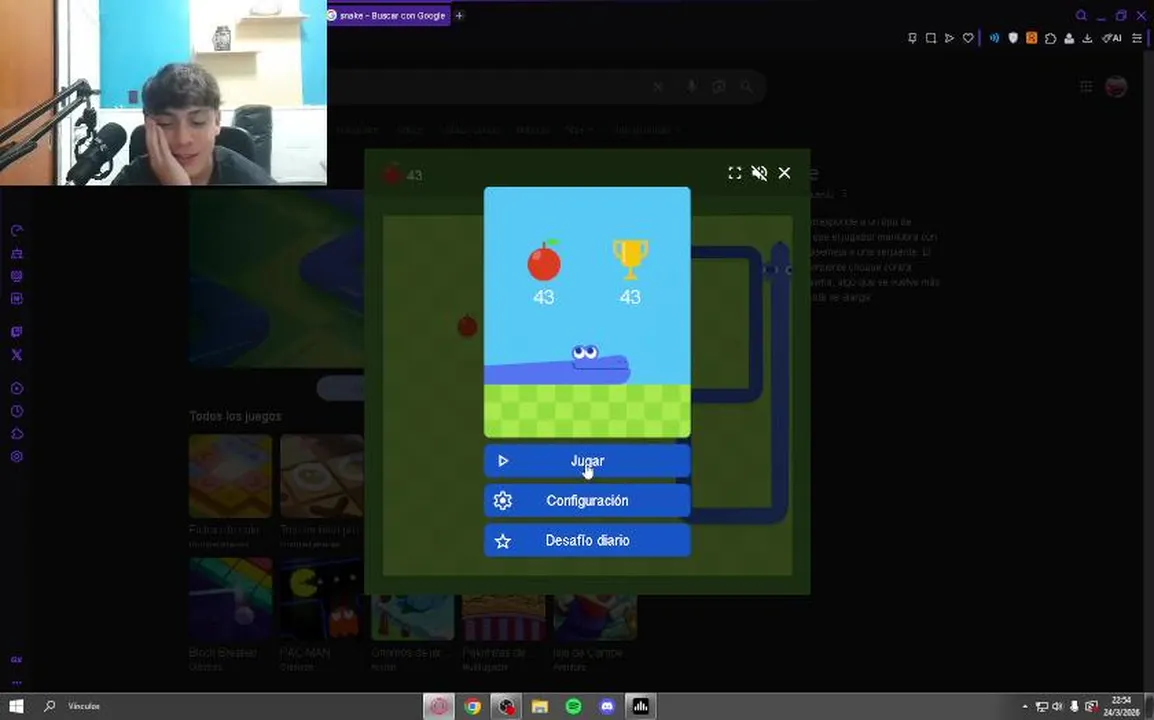Open the shield ad-blocker icon

[1013, 38]
